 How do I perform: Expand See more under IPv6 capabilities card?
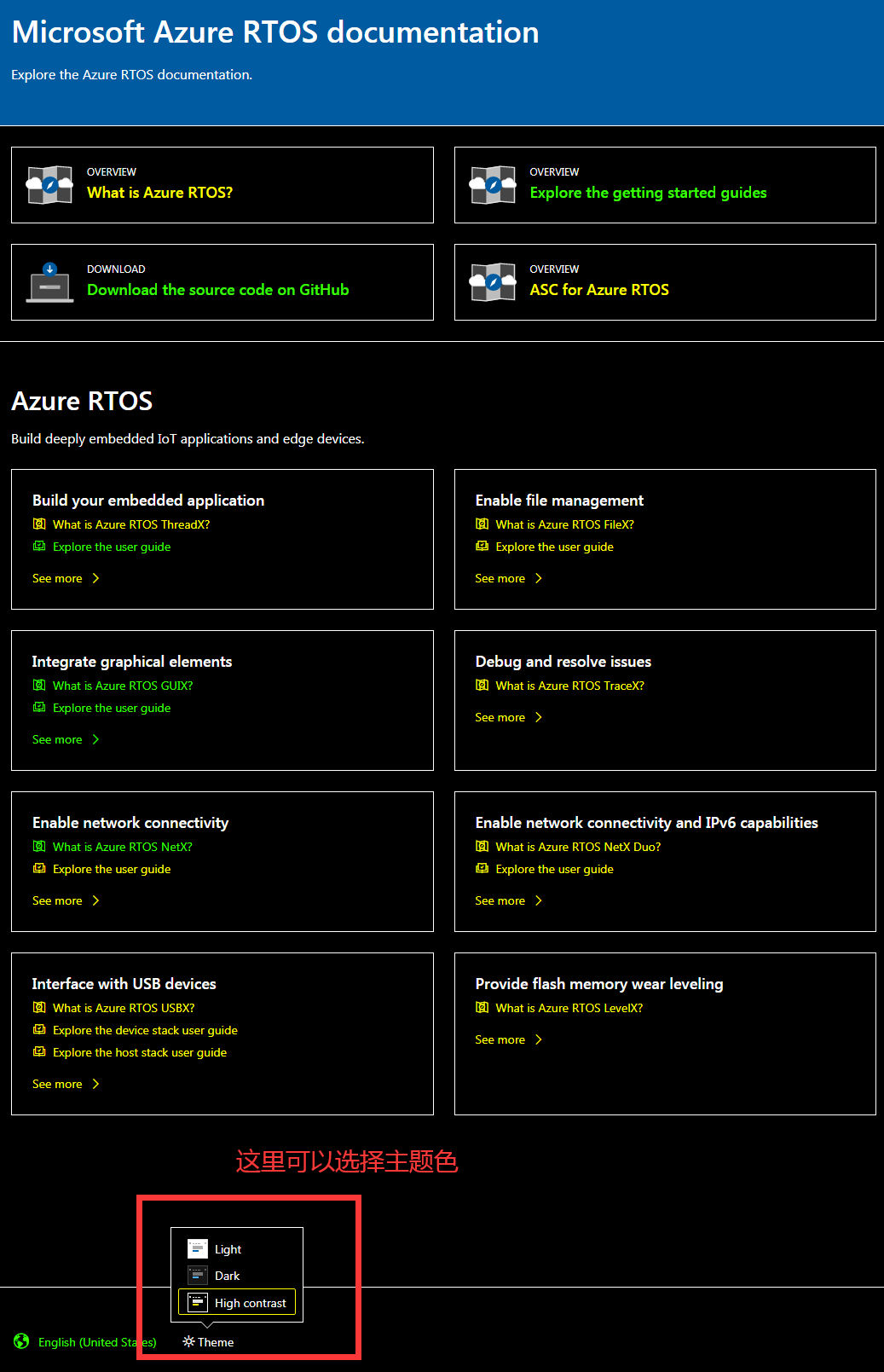pyautogui.click(x=509, y=900)
